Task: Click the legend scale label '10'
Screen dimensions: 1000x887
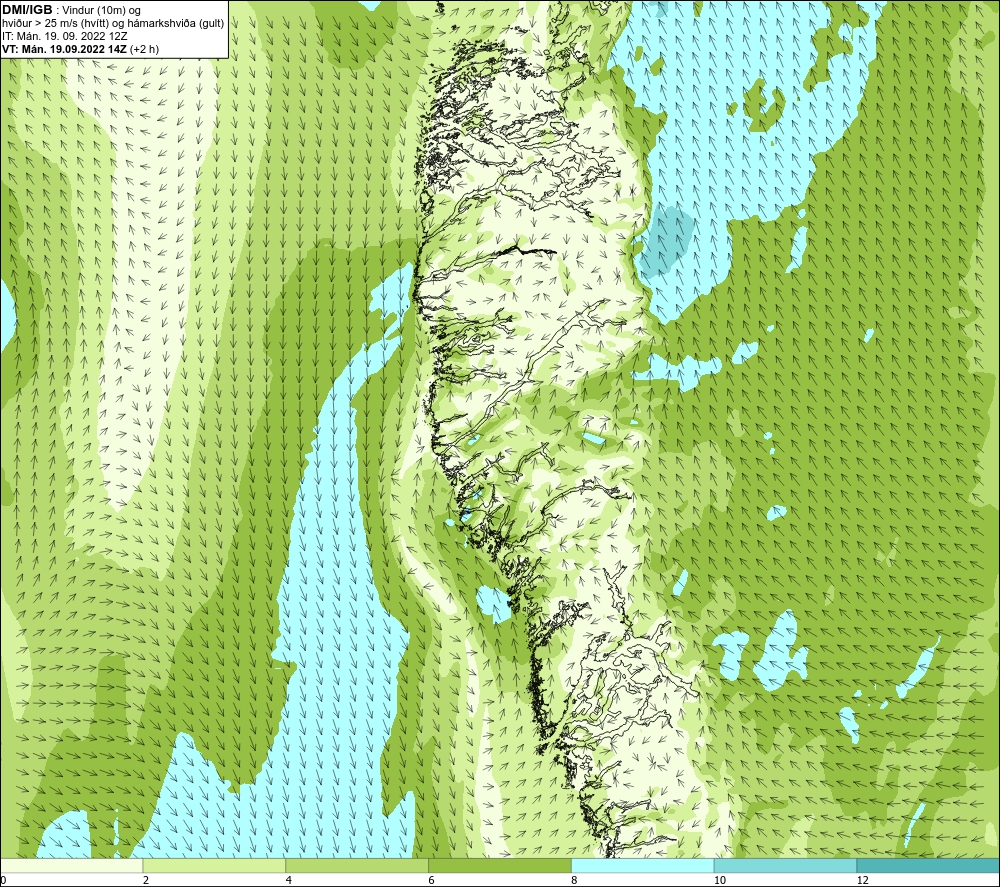Action: click(720, 880)
